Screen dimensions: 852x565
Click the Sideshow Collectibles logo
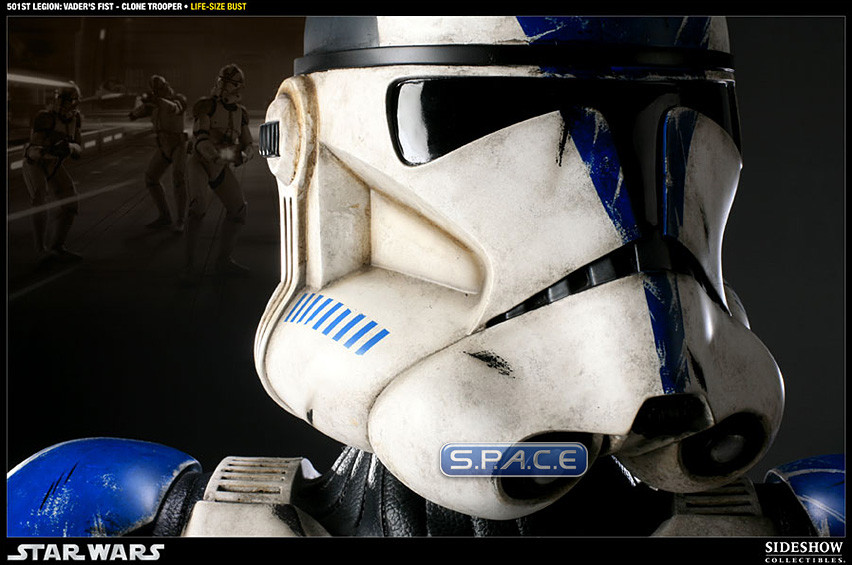pos(804,552)
